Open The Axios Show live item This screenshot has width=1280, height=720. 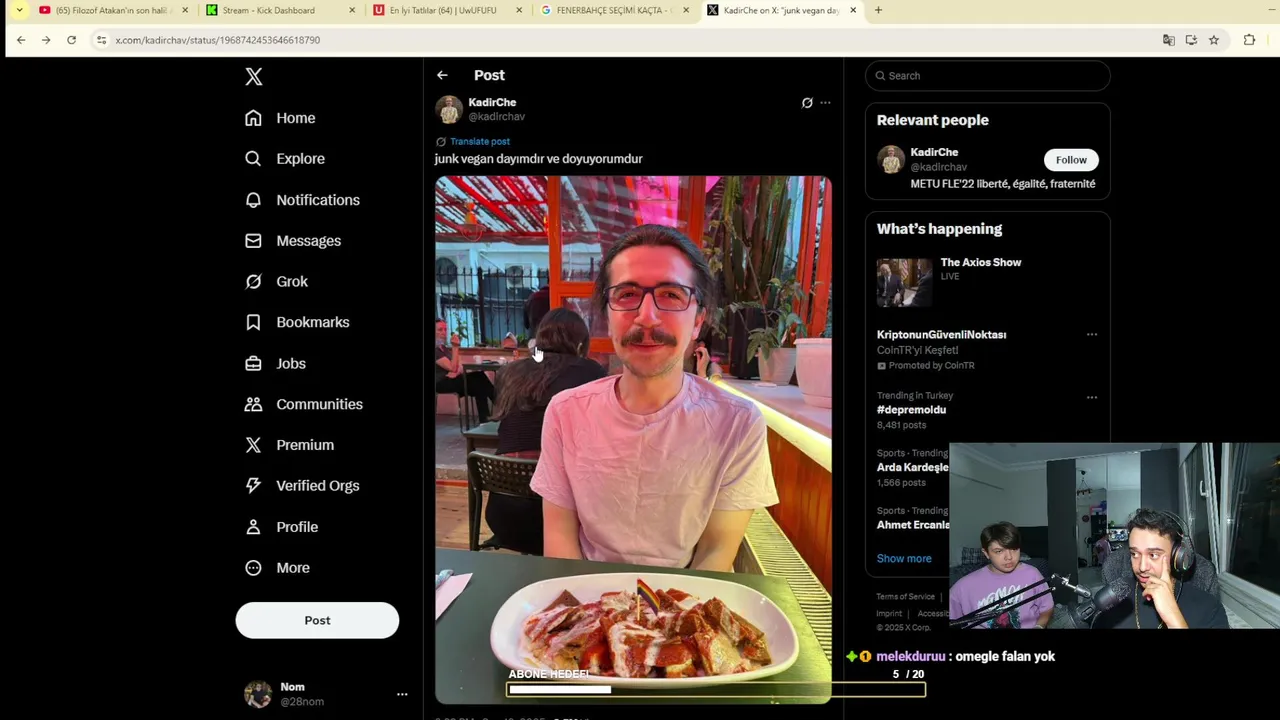pos(988,282)
